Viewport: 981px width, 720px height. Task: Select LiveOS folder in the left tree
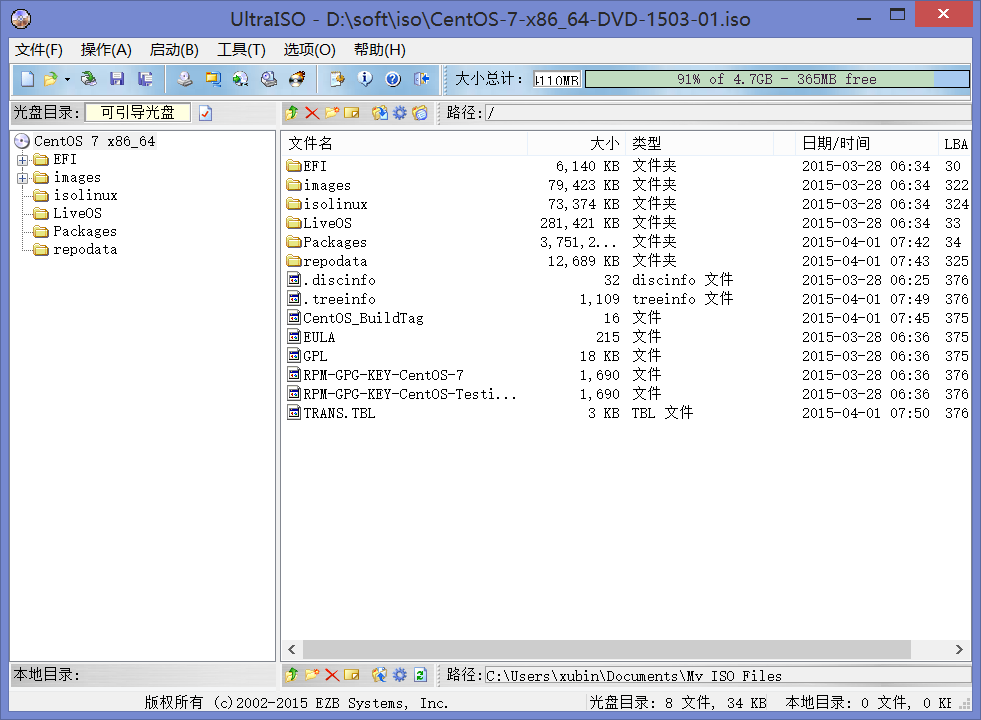[x=77, y=214]
